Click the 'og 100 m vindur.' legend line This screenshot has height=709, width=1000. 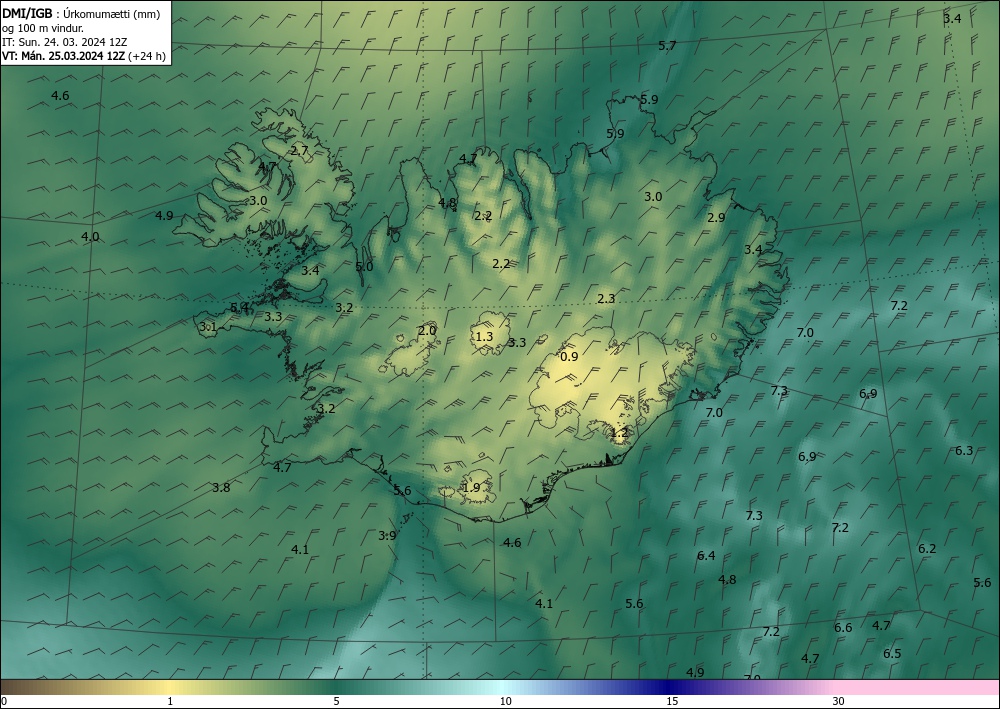(x=43, y=28)
